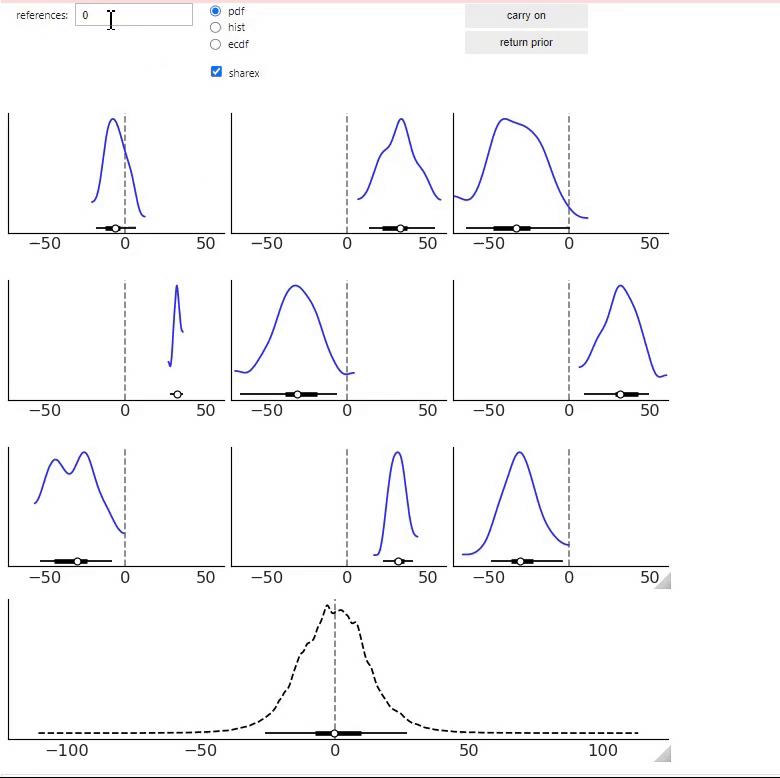Click the resize handle of the bottom prior plot
The image size is (780, 778).
(x=663, y=754)
